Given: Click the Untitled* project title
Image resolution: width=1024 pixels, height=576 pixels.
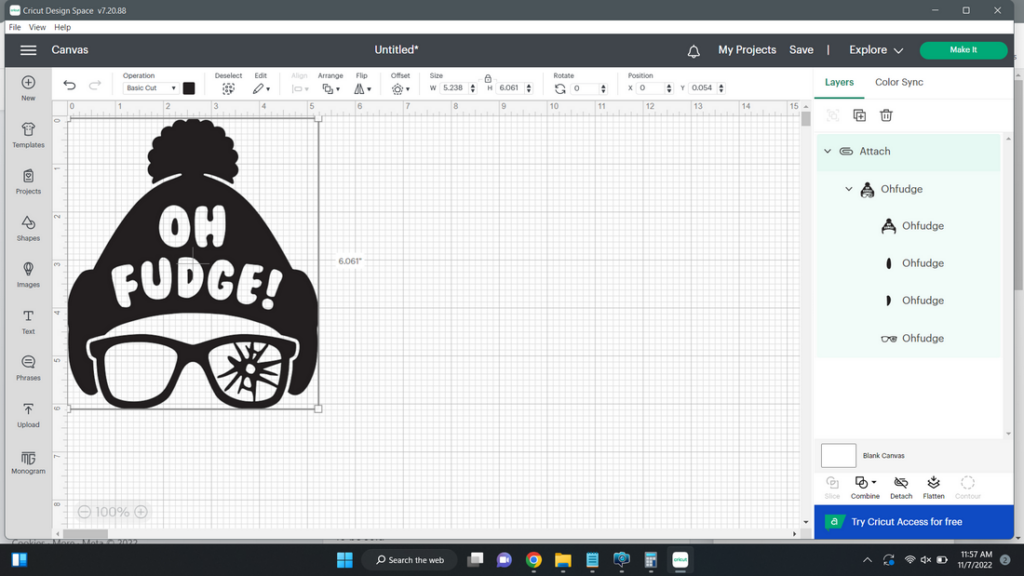Looking at the screenshot, I should coord(396,50).
